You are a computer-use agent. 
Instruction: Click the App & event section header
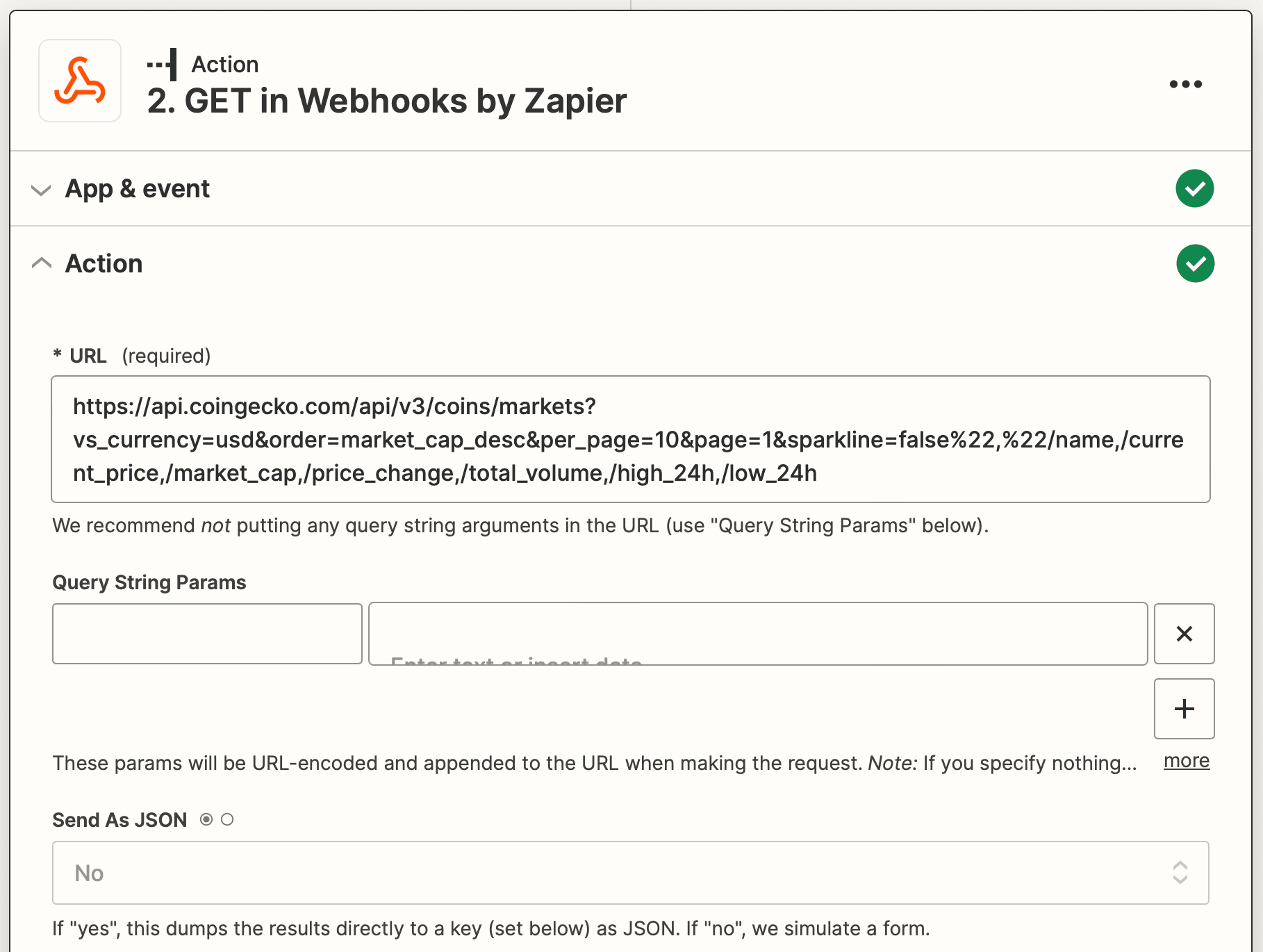point(138,188)
